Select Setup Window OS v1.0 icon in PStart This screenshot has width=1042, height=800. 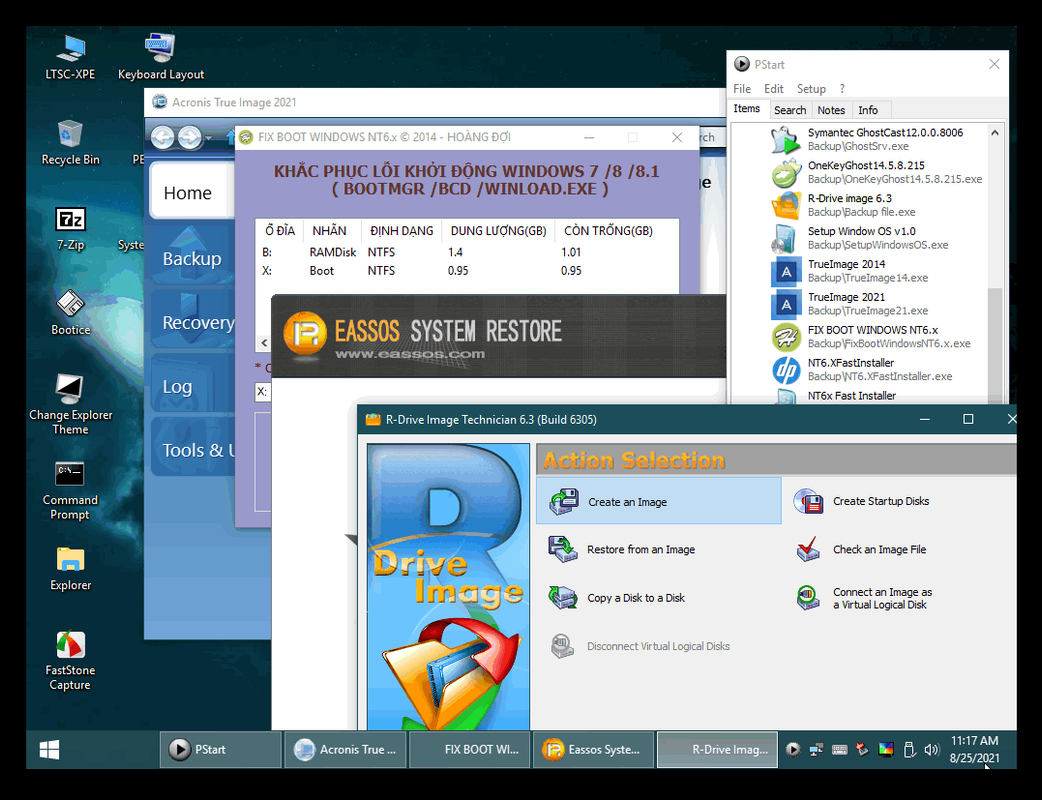click(x=786, y=239)
